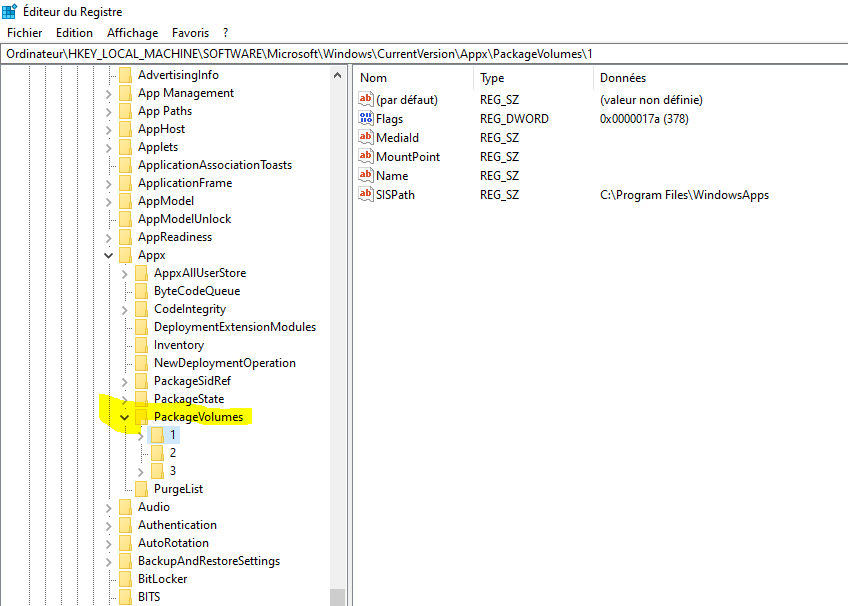Expand the App Paths key
Screen dimensions: 848x606
point(108,112)
